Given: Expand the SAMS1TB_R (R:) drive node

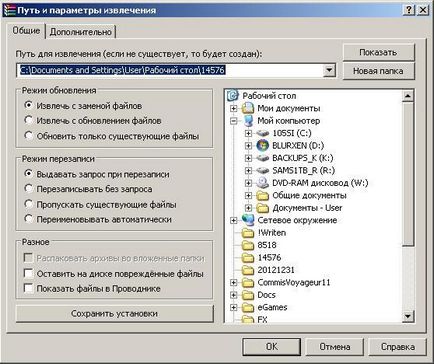Looking at the screenshot, I should (248, 171).
